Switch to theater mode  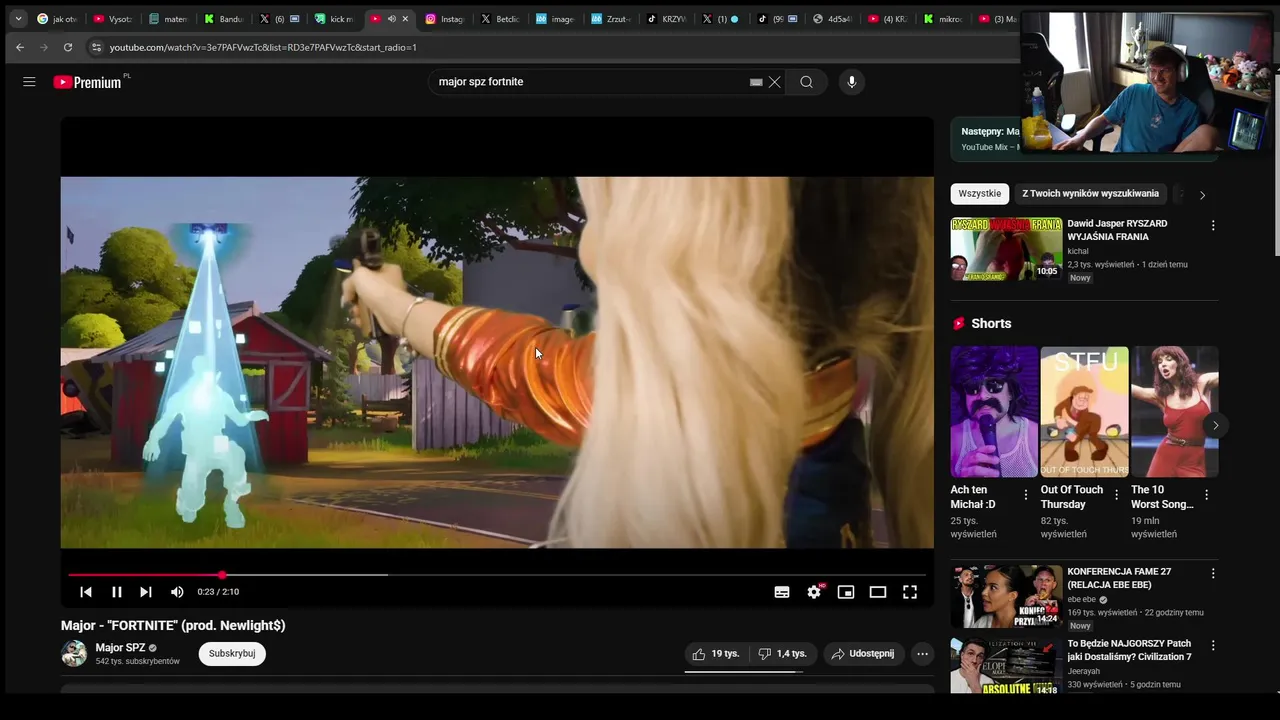point(878,592)
